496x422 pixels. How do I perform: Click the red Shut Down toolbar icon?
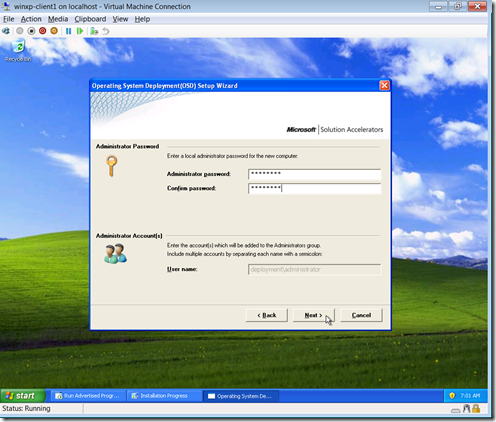[43, 31]
